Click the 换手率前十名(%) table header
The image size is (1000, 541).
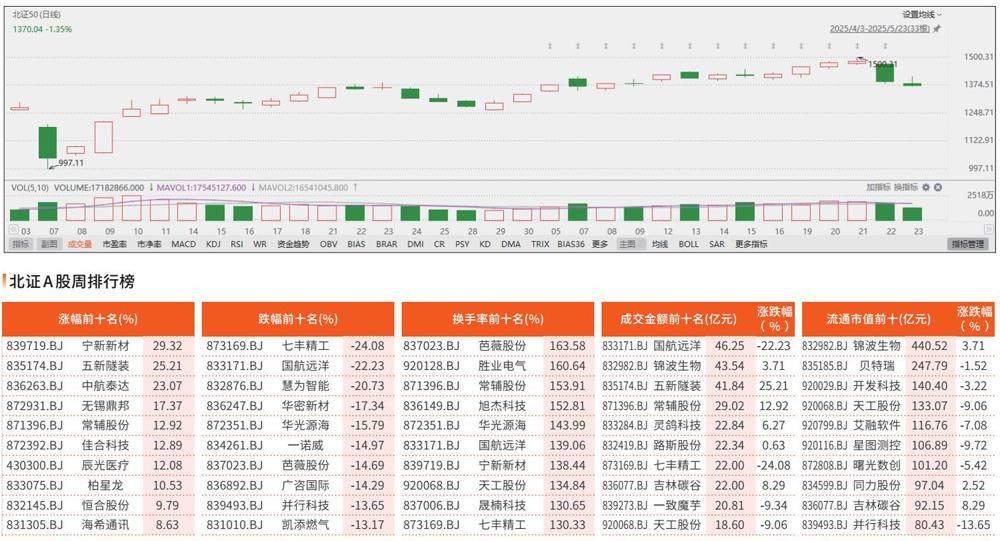pyautogui.click(x=498, y=319)
